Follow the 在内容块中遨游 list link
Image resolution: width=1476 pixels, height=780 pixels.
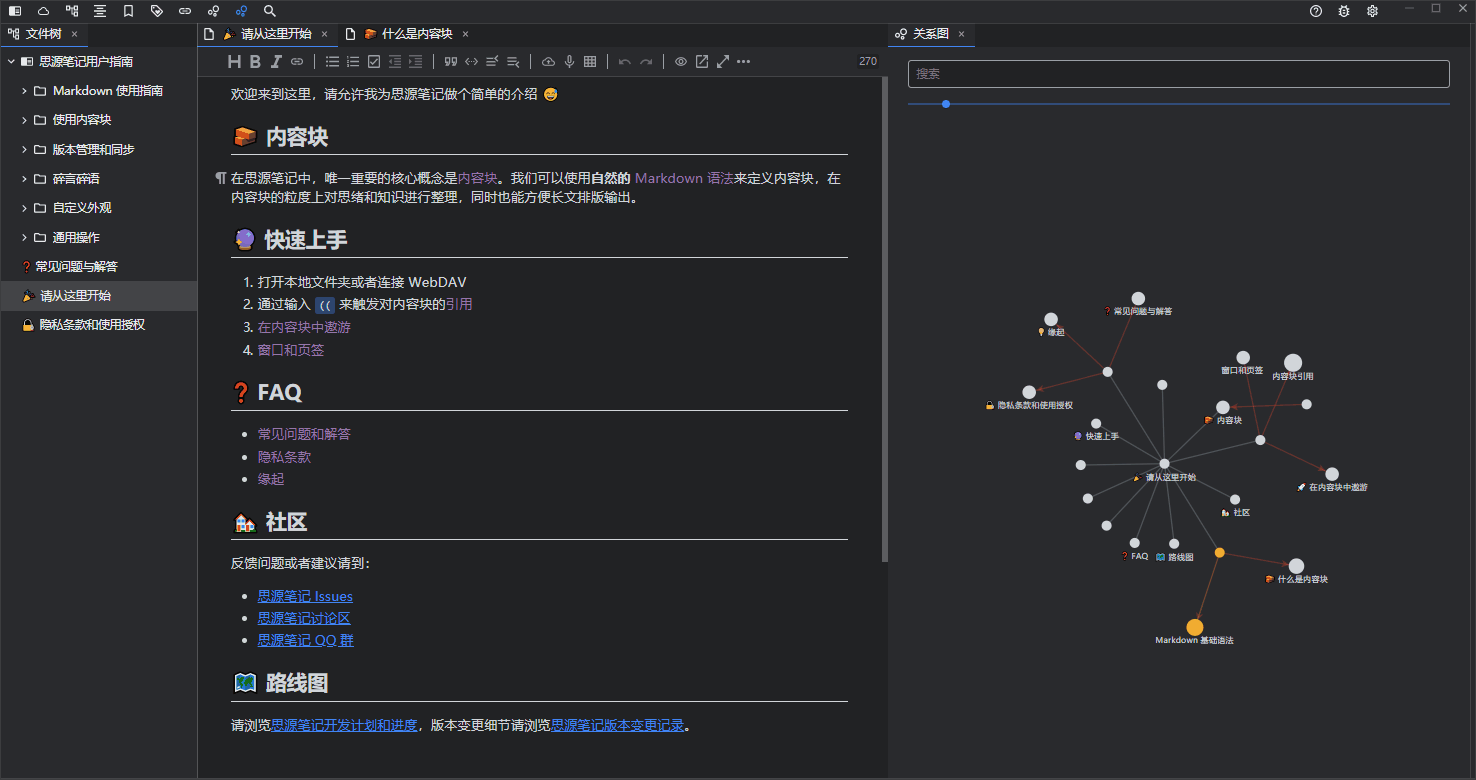pyautogui.click(x=304, y=328)
